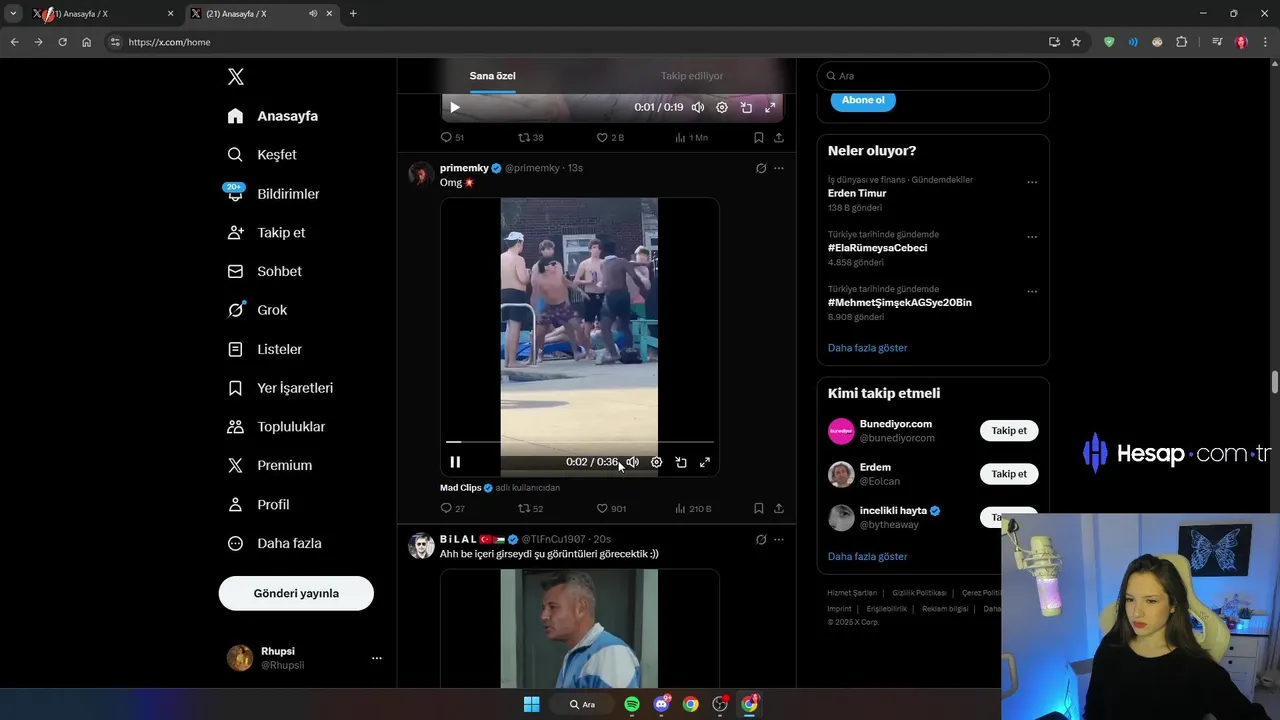Ask Grok about primemky post

pos(761,168)
